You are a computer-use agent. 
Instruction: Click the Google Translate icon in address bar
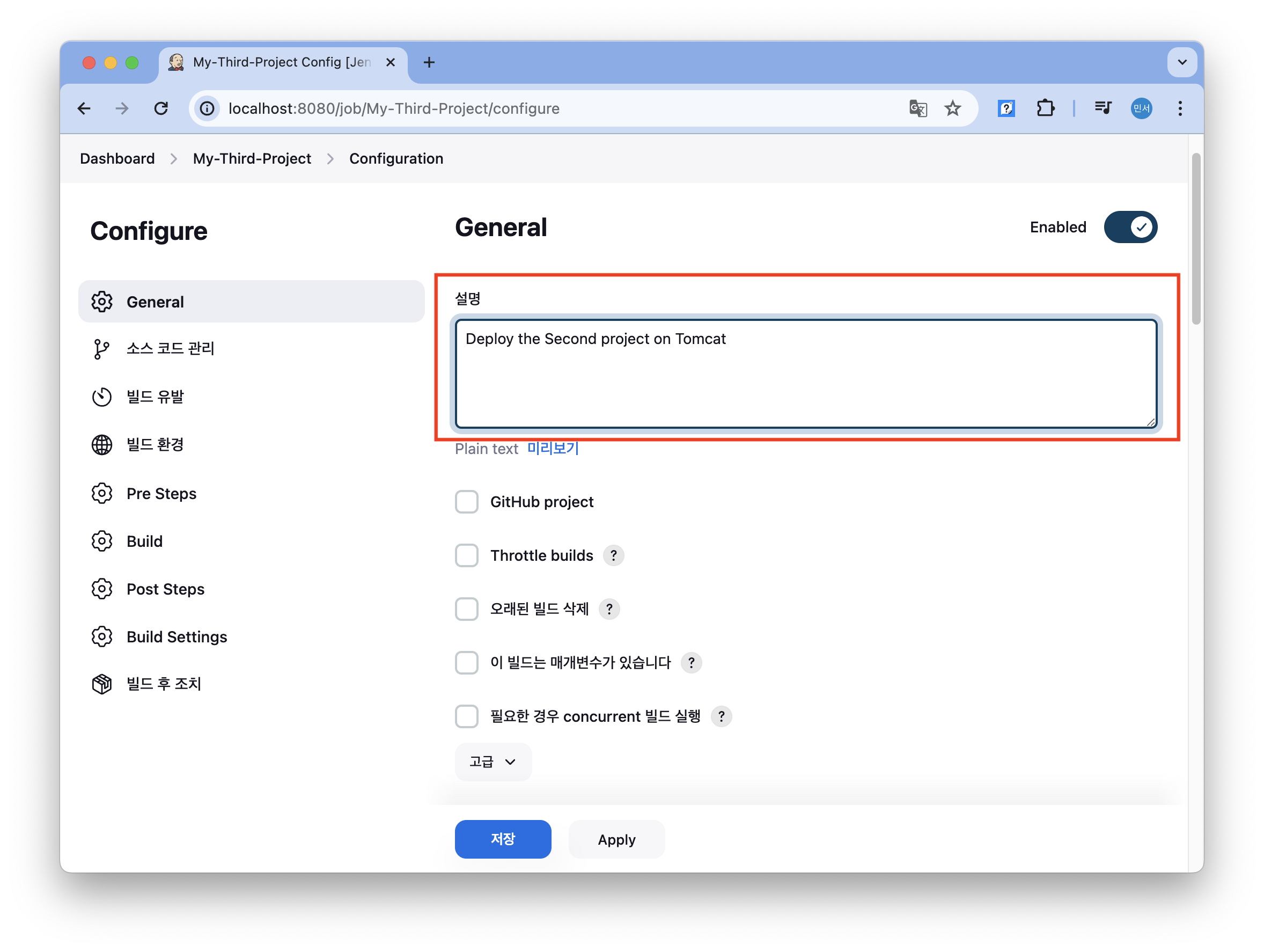click(x=917, y=108)
